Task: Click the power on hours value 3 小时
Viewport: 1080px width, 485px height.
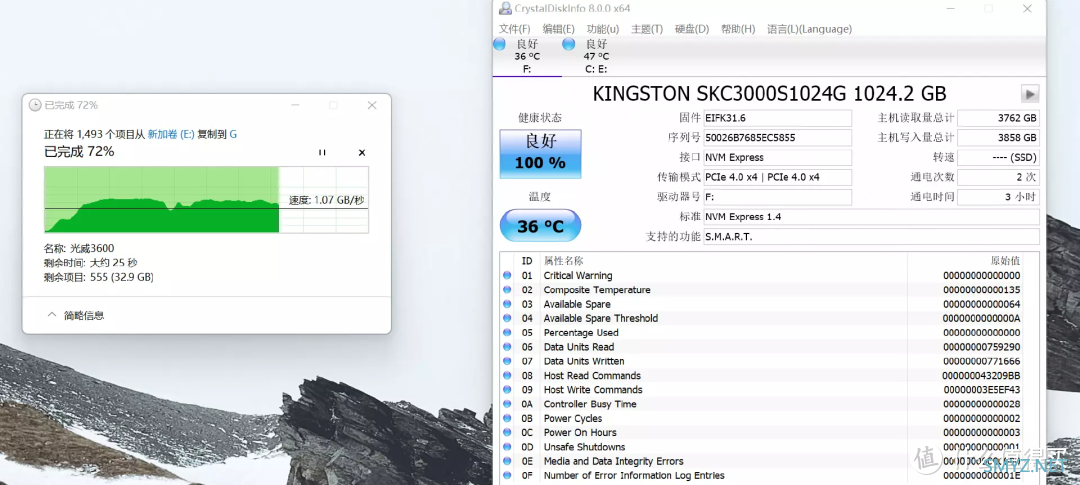Action: click(998, 198)
